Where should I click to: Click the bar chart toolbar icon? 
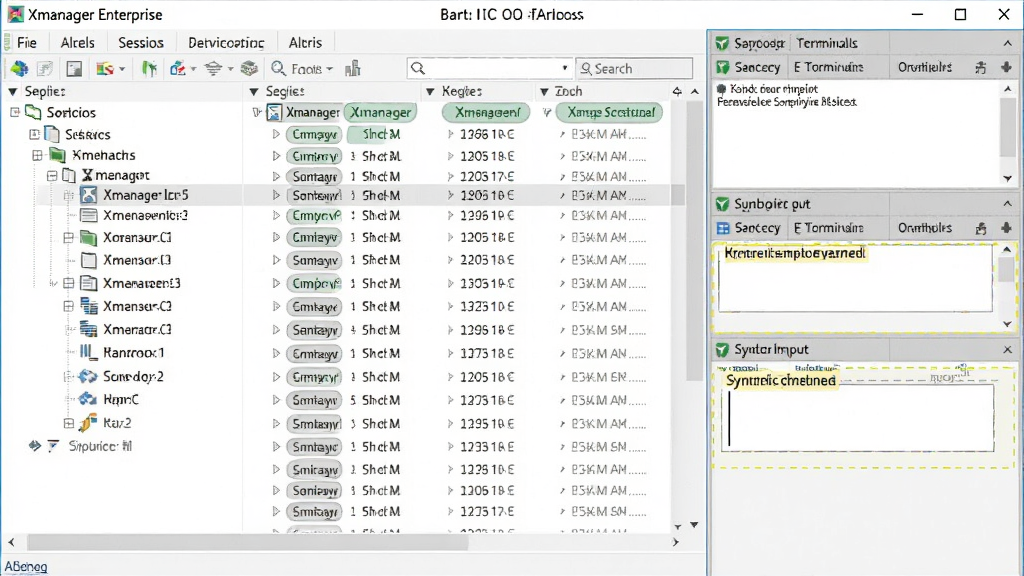(353, 69)
